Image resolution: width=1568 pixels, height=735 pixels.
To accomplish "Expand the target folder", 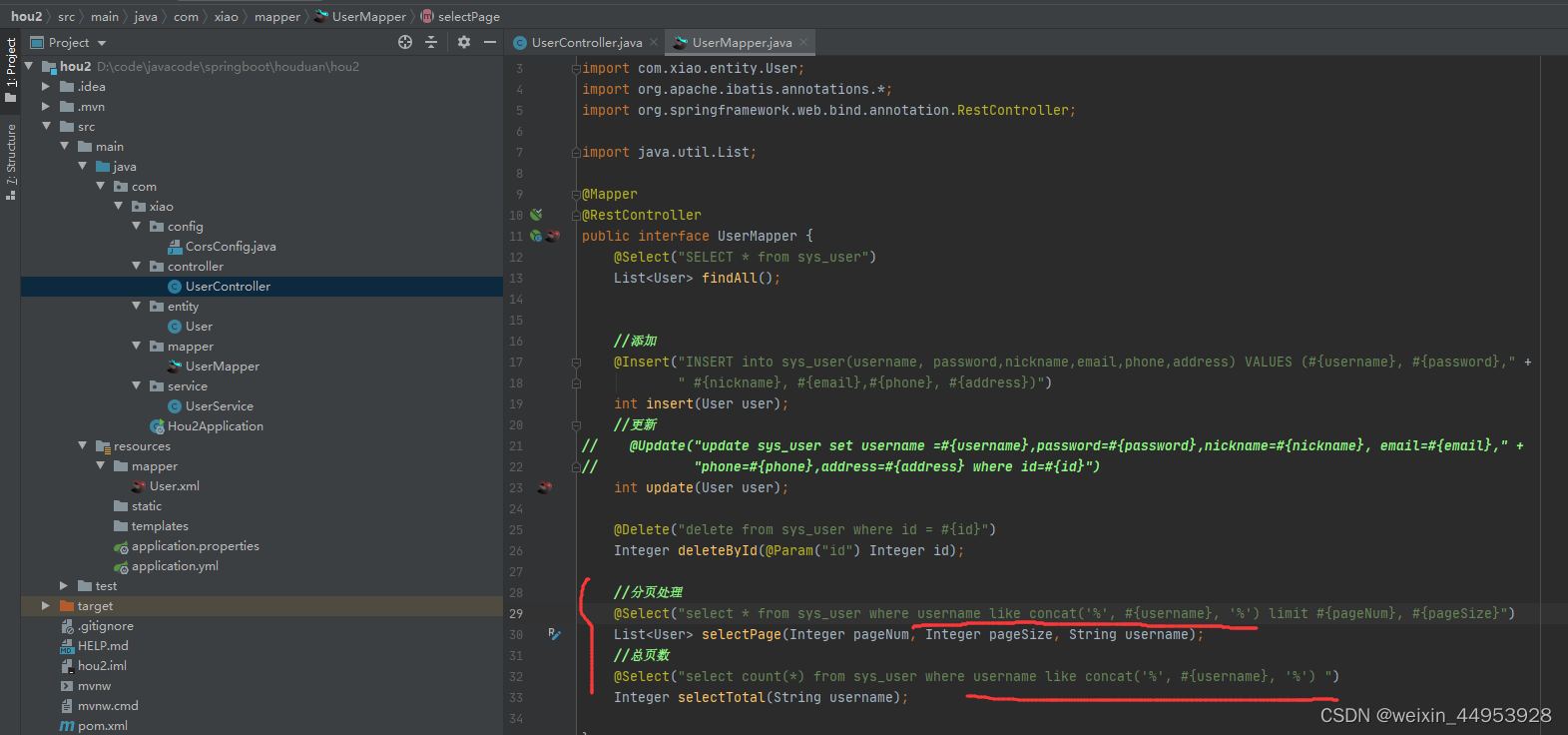I will [x=46, y=605].
